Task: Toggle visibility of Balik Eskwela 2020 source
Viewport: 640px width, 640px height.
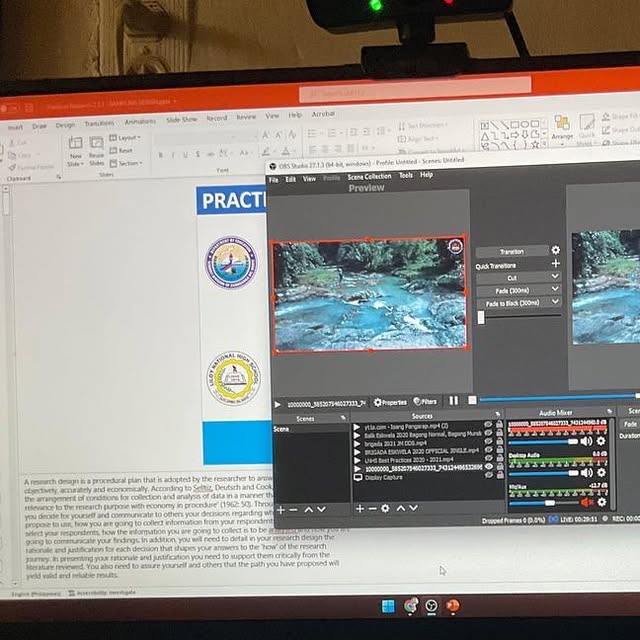Action: 488,433
